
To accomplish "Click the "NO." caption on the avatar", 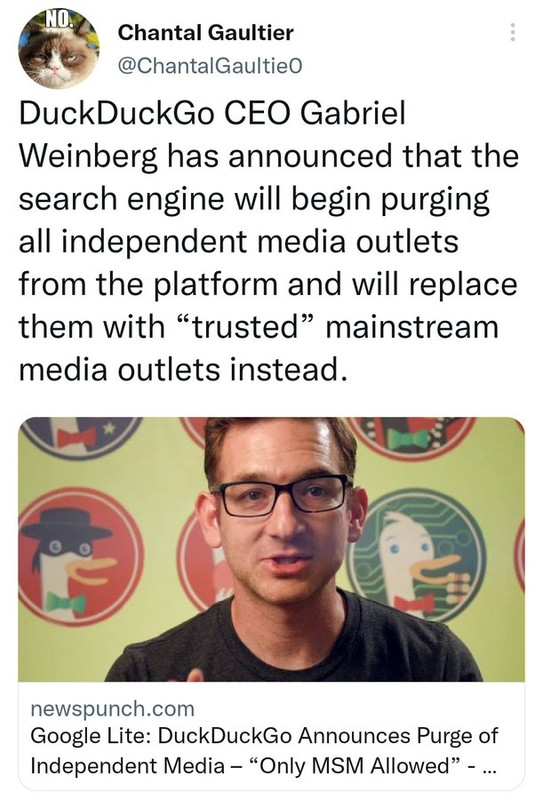I will tap(58, 19).
